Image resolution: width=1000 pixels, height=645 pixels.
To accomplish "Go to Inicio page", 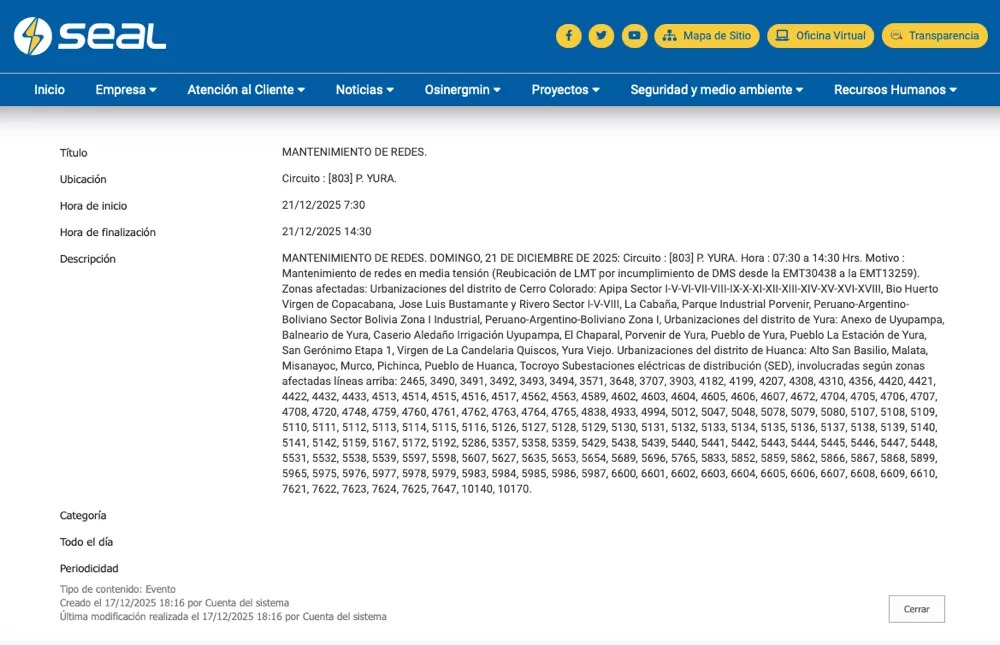I will (49, 90).
